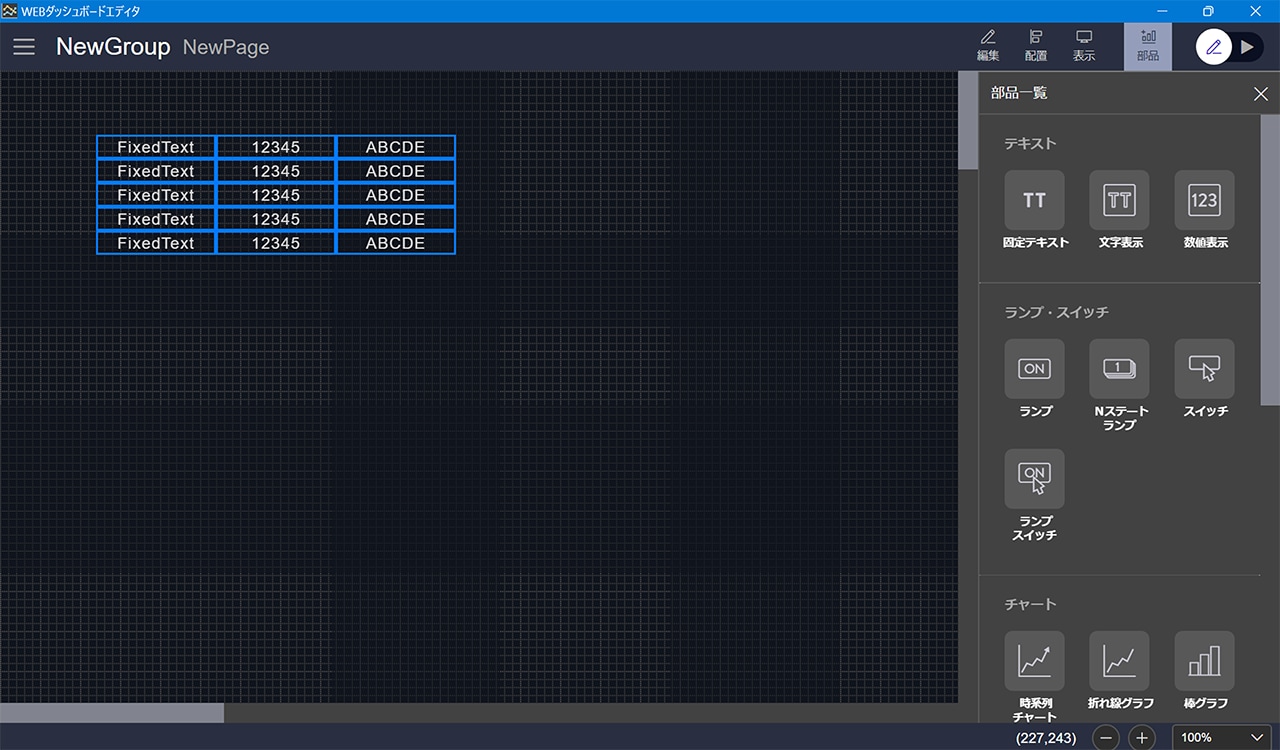Select the 折れ線グラフ chart icon
1280x750 pixels.
1119,661
